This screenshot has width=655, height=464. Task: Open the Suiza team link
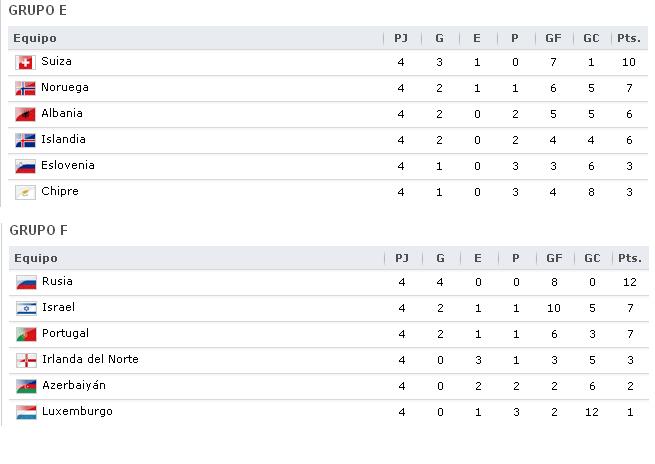click(56, 61)
